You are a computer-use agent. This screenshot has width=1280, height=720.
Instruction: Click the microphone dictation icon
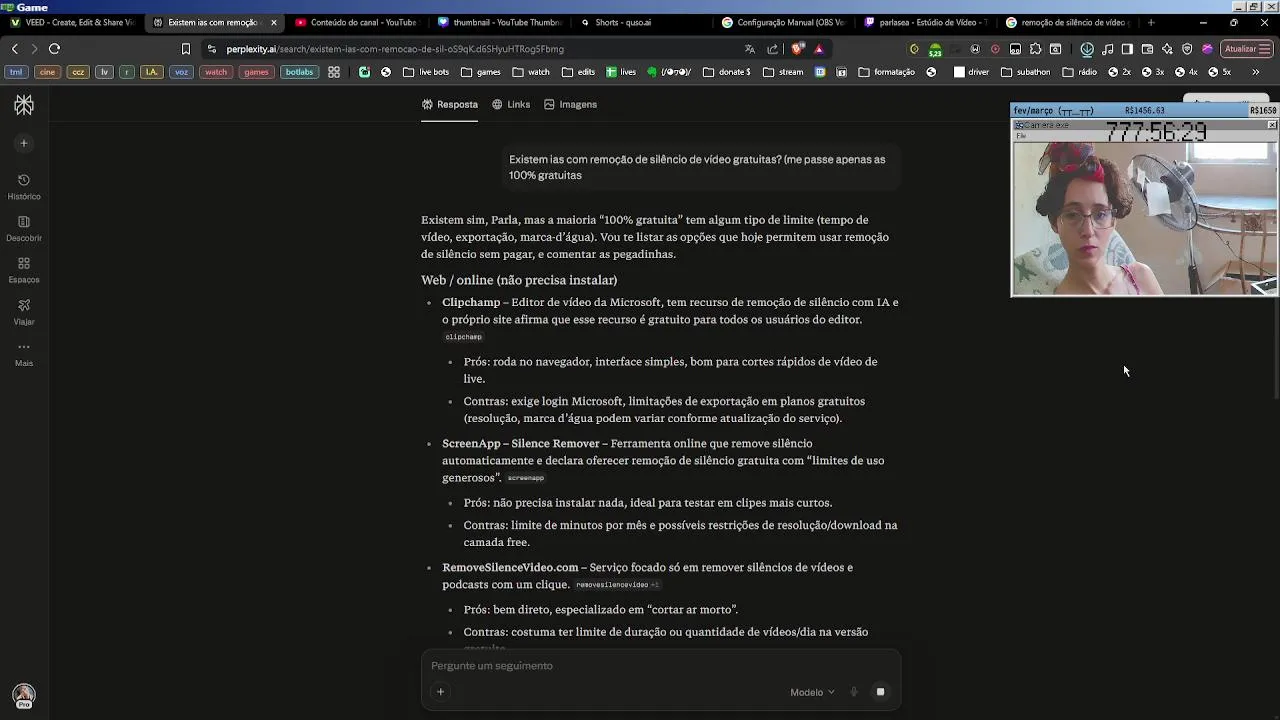(x=854, y=692)
